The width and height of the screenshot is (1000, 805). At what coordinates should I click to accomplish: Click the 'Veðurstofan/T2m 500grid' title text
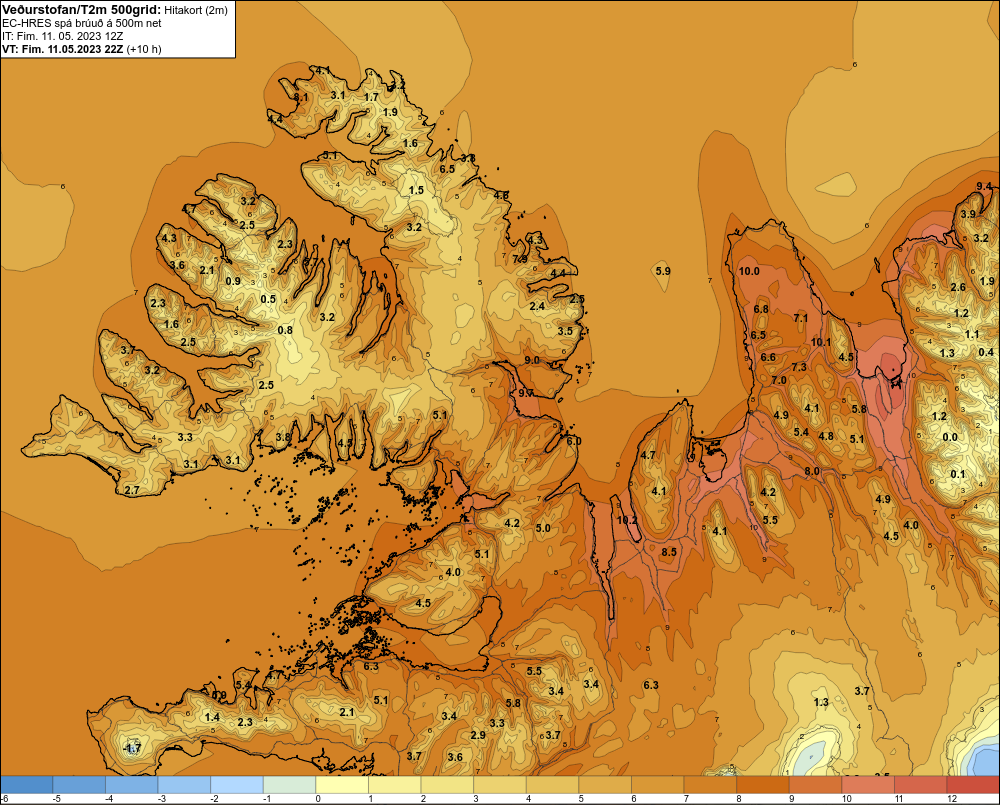click(82, 10)
